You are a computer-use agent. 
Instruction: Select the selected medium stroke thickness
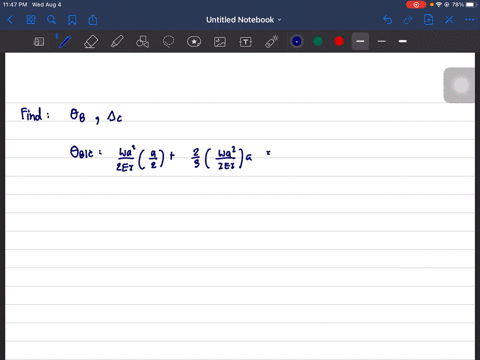(x=360, y=41)
